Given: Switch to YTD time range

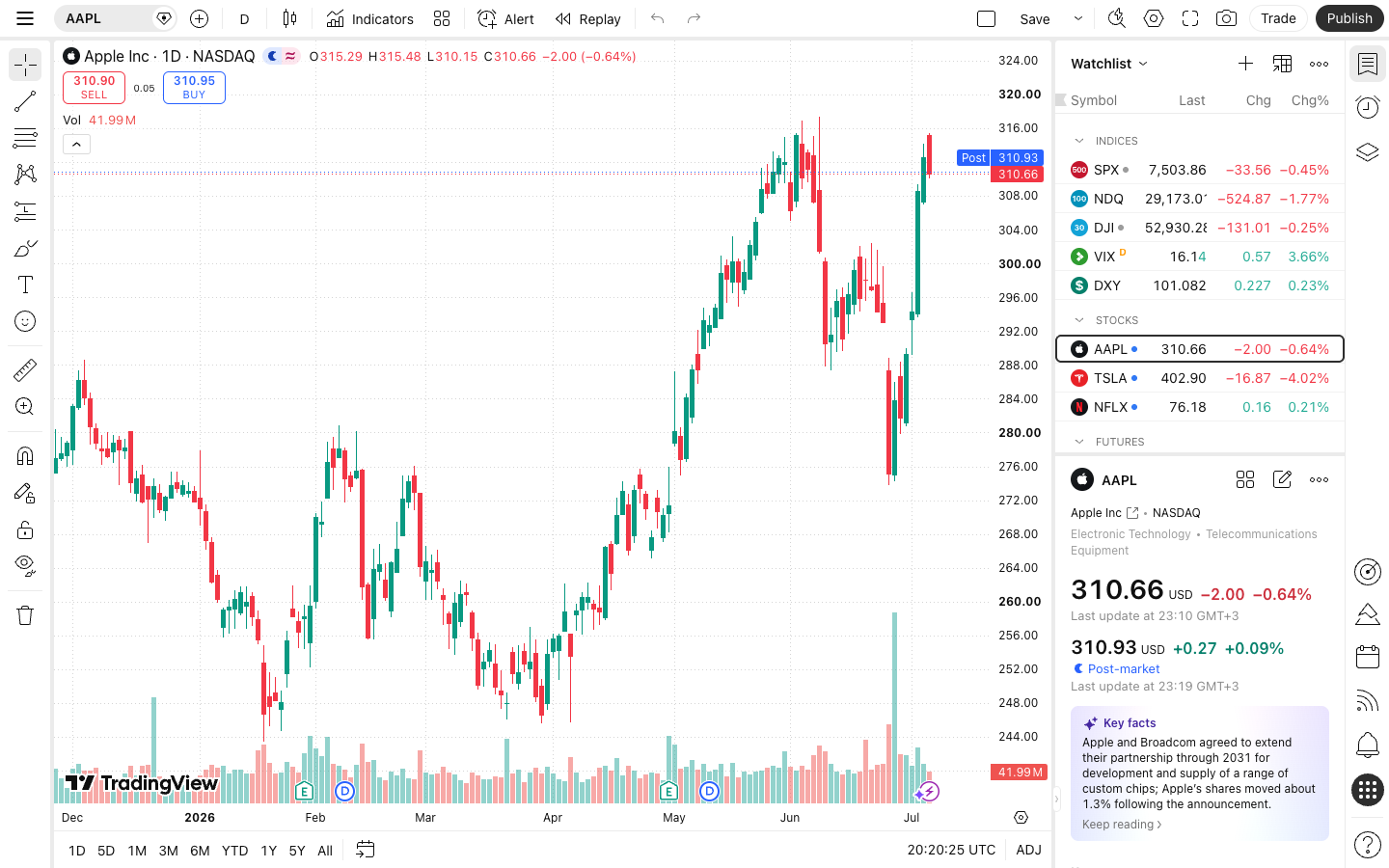Looking at the screenshot, I should point(234,851).
